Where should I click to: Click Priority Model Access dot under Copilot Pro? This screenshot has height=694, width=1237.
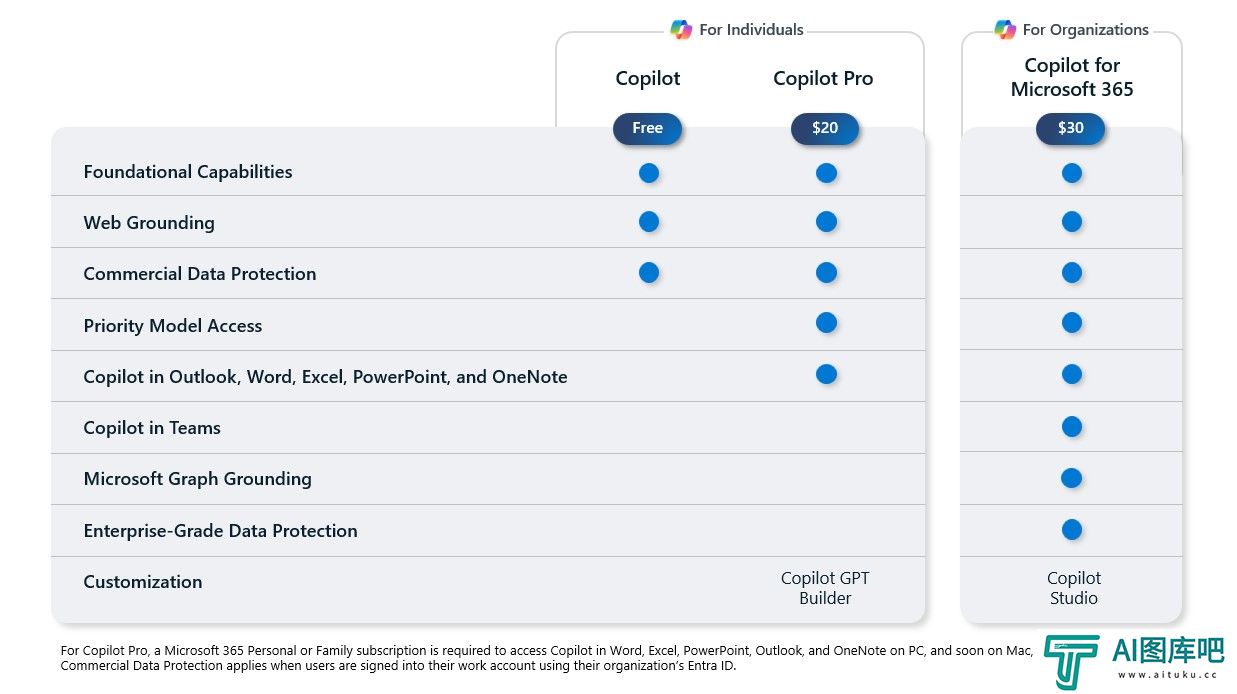(826, 323)
